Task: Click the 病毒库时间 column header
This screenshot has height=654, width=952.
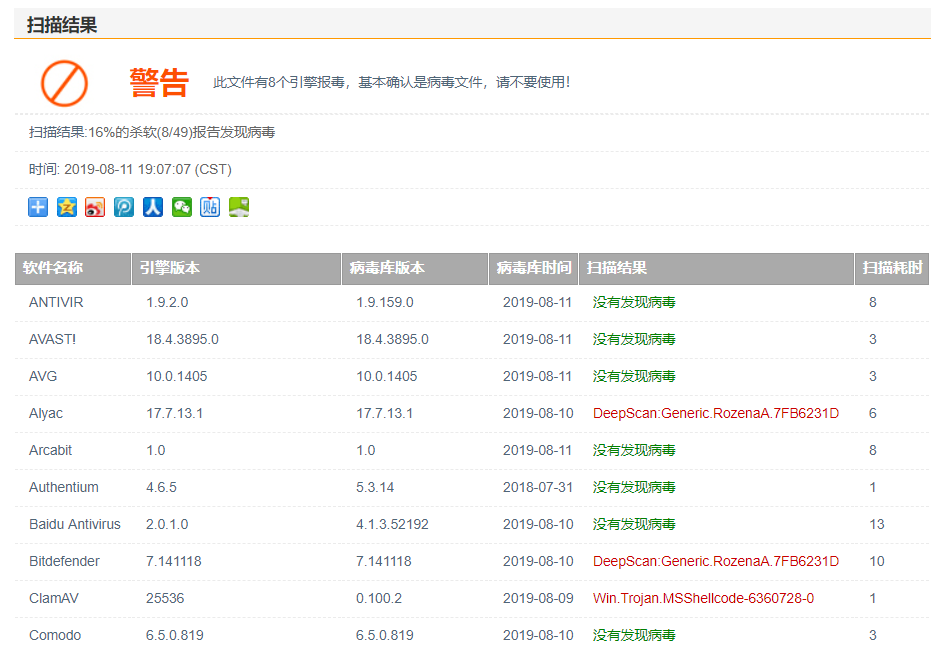Action: tap(534, 268)
